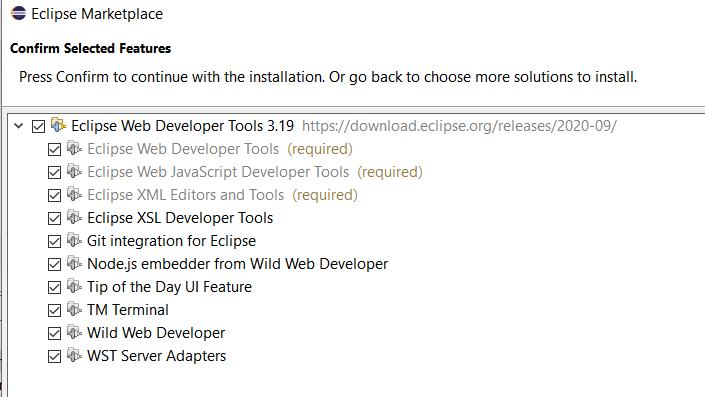Screen dimensions: 705x397
Task: Uncheck Git integration for Eclipse
Action: pyautogui.click(x=54, y=241)
